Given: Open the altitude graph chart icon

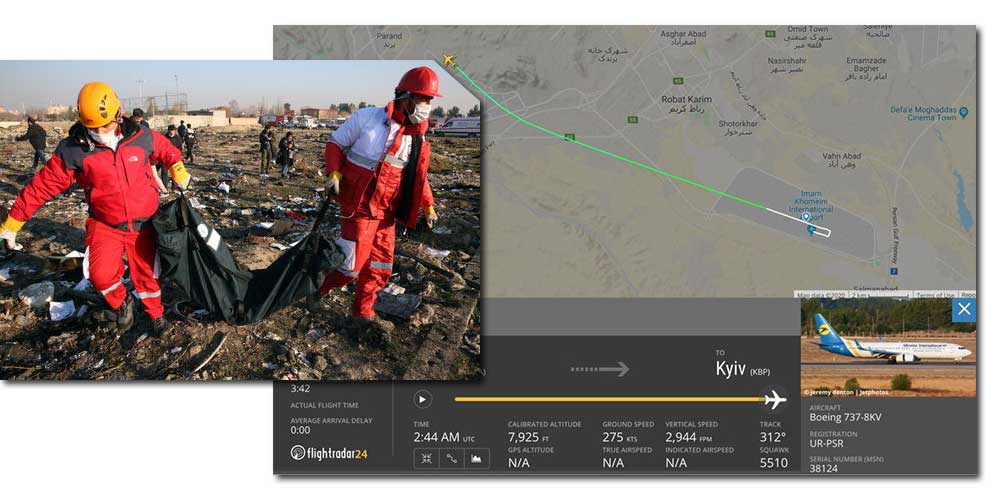Looking at the screenshot, I should click(x=477, y=459).
